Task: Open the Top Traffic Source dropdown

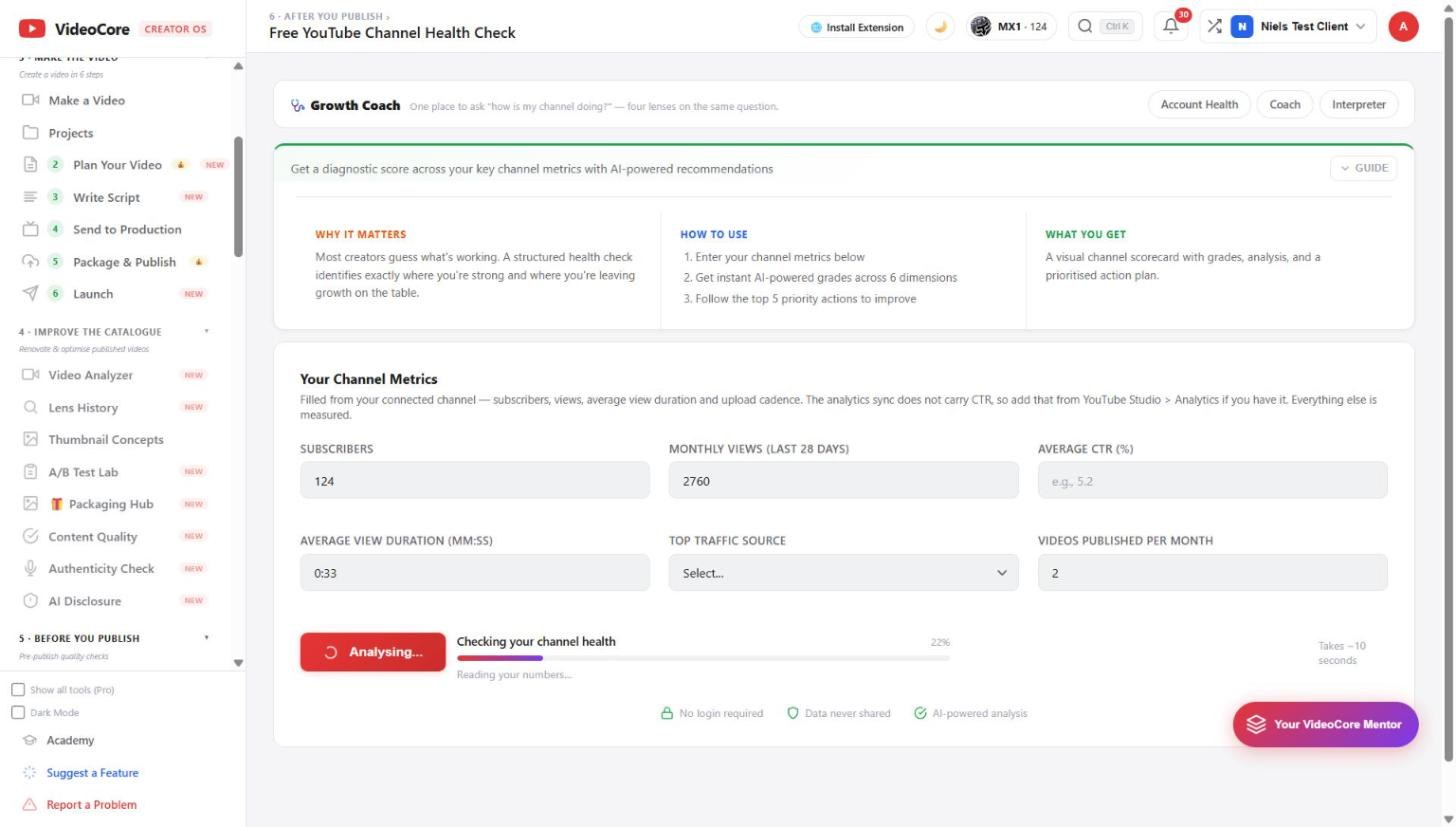Action: click(x=844, y=573)
